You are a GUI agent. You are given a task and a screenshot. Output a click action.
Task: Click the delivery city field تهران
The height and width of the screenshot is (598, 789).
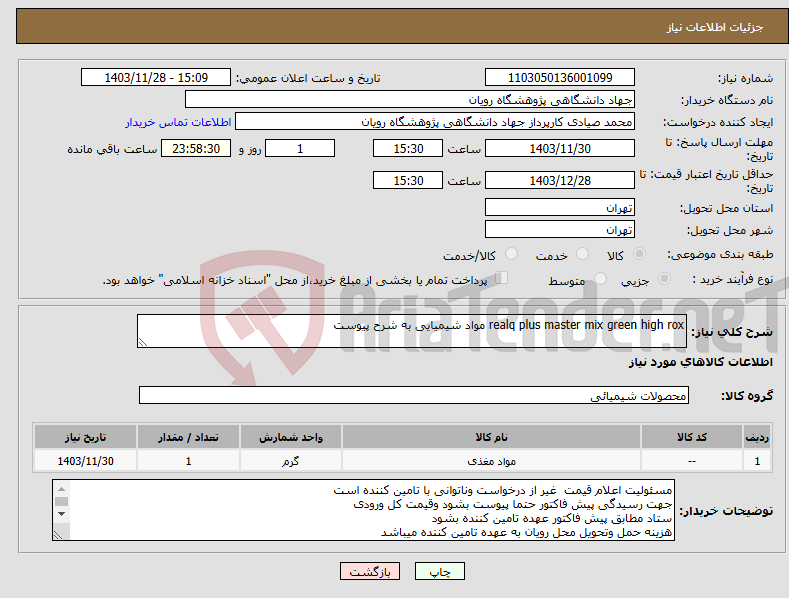[x=560, y=230]
